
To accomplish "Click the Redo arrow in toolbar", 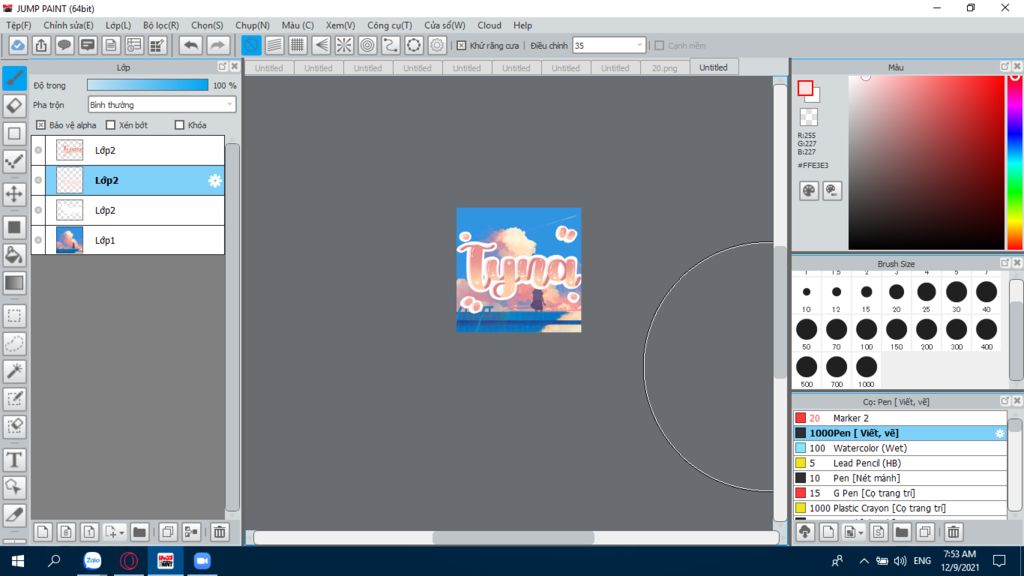I will (x=217, y=45).
